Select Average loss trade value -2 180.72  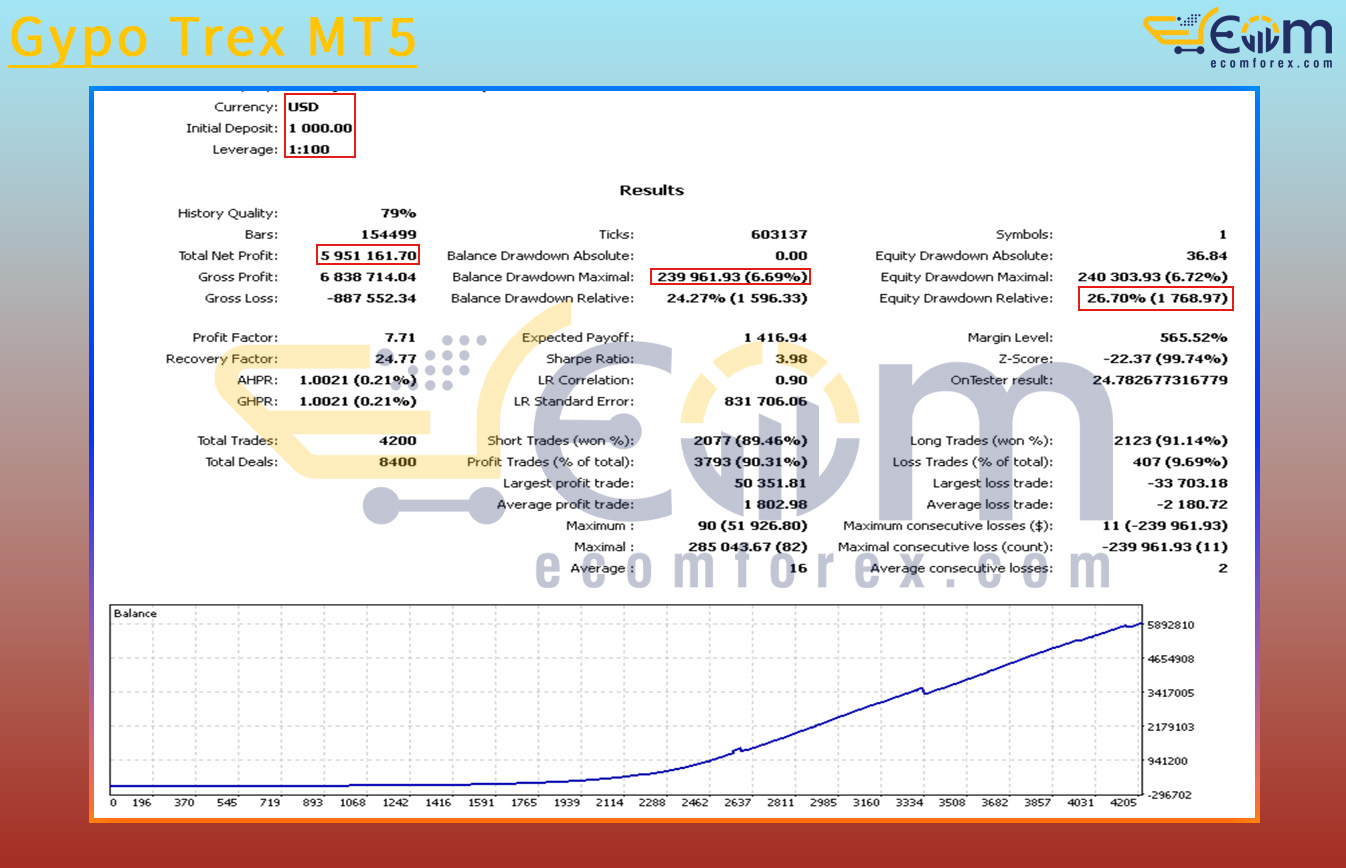tap(1190, 505)
